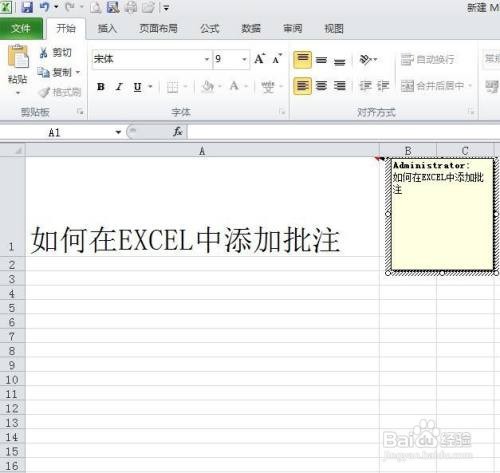500x473 pixels.
Task: Switch to the 页面布局 tab
Action: [x=158, y=29]
